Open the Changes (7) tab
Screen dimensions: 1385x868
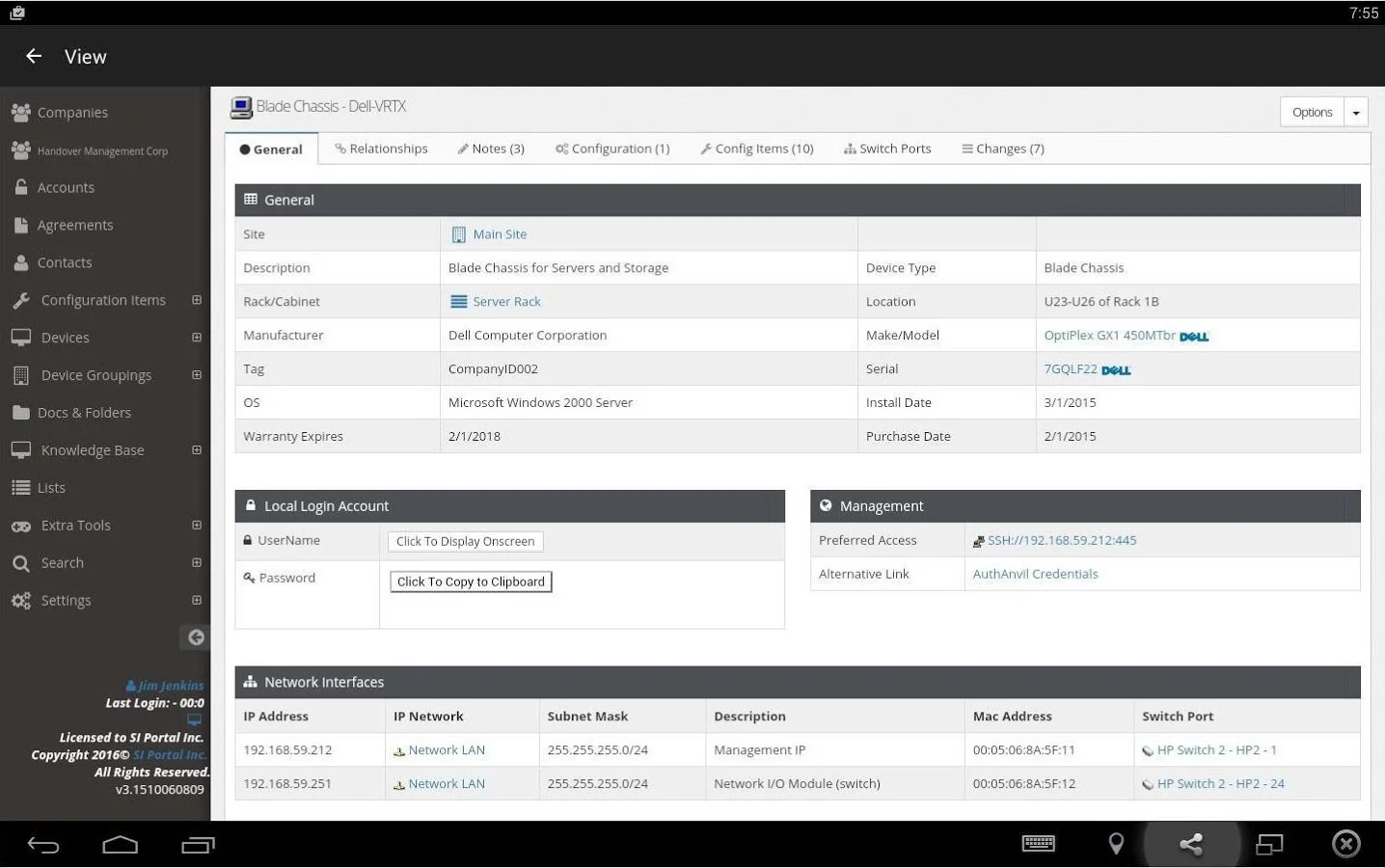tap(1003, 149)
